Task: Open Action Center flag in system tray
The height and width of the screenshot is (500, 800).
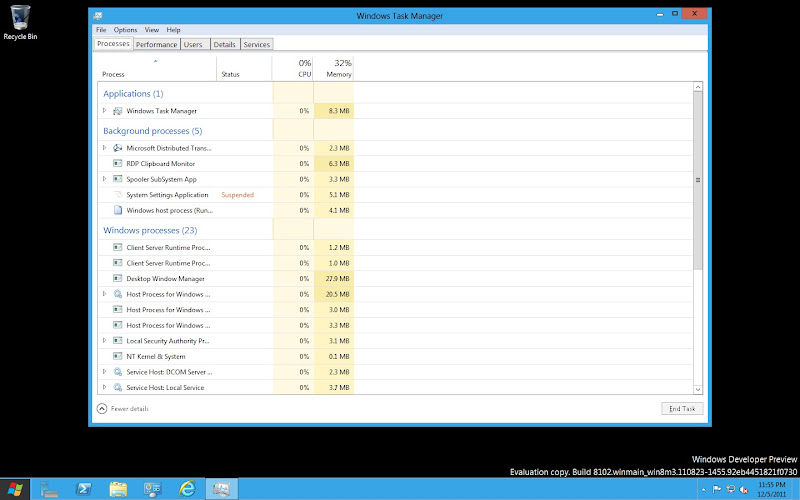Action: [717, 489]
